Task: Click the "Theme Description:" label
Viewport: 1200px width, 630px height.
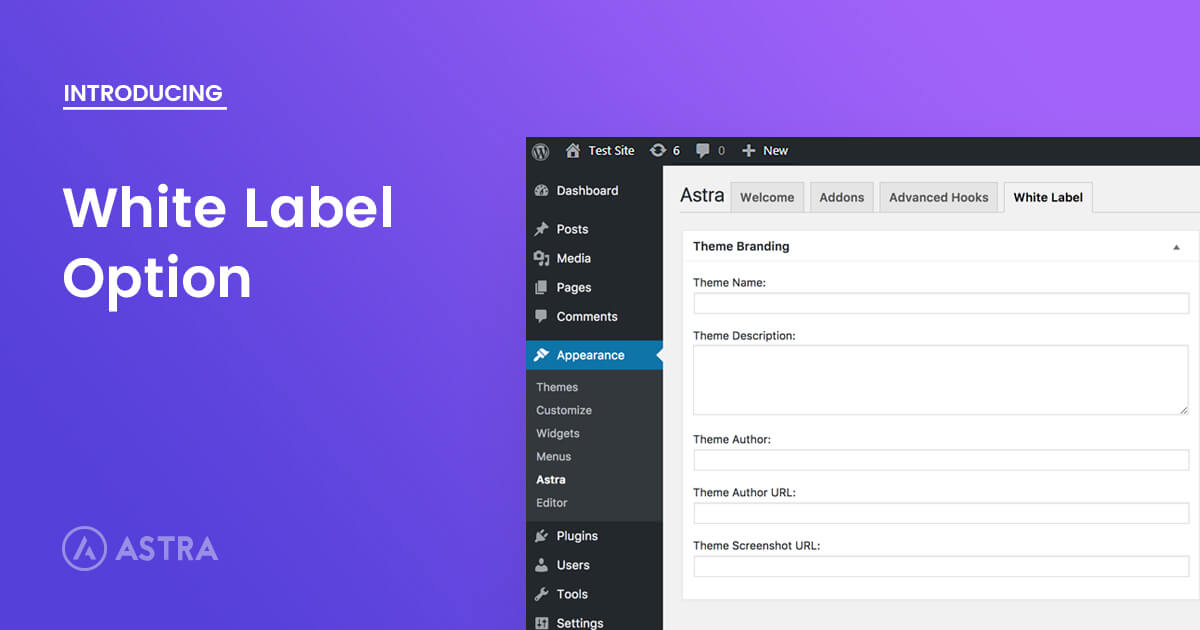Action: (744, 336)
